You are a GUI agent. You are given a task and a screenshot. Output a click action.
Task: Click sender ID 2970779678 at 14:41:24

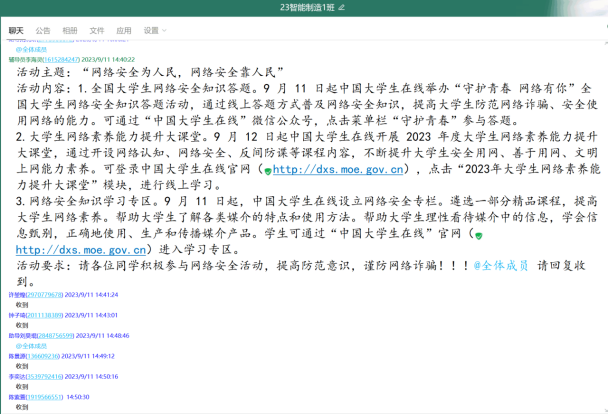[x=45, y=295]
